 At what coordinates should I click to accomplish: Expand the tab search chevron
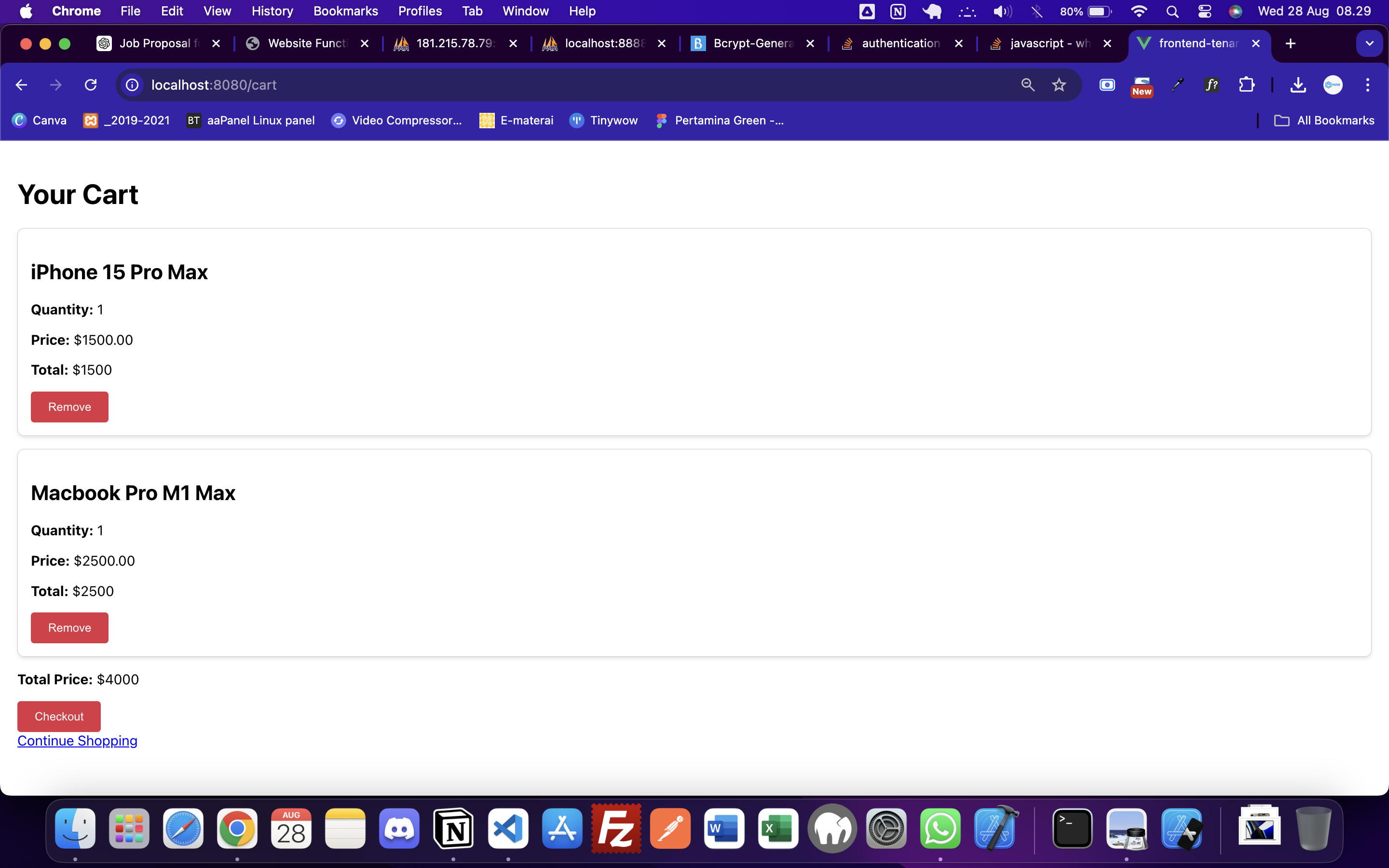(x=1369, y=43)
